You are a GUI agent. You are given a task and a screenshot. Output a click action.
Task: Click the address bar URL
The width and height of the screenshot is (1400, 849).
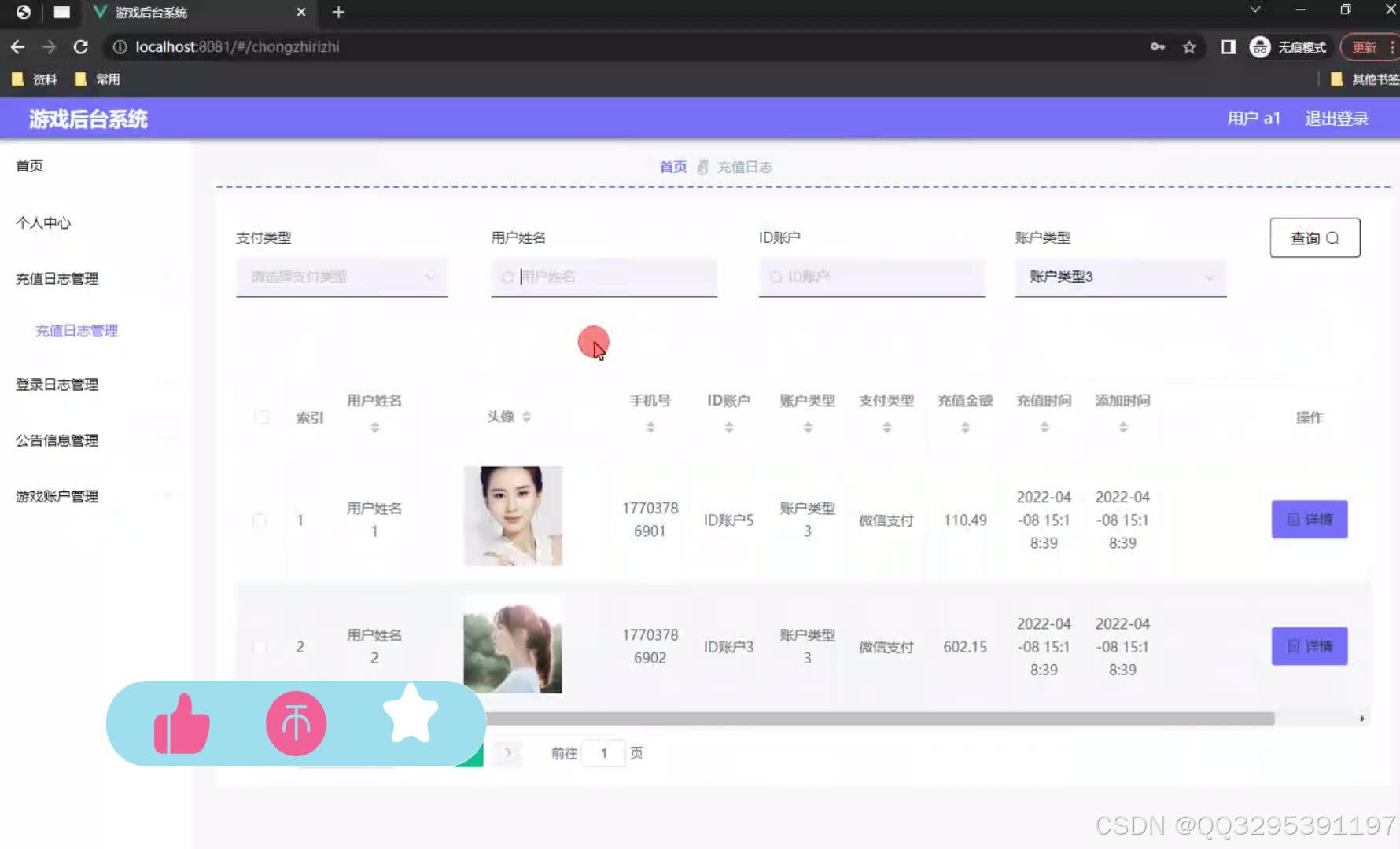[238, 47]
